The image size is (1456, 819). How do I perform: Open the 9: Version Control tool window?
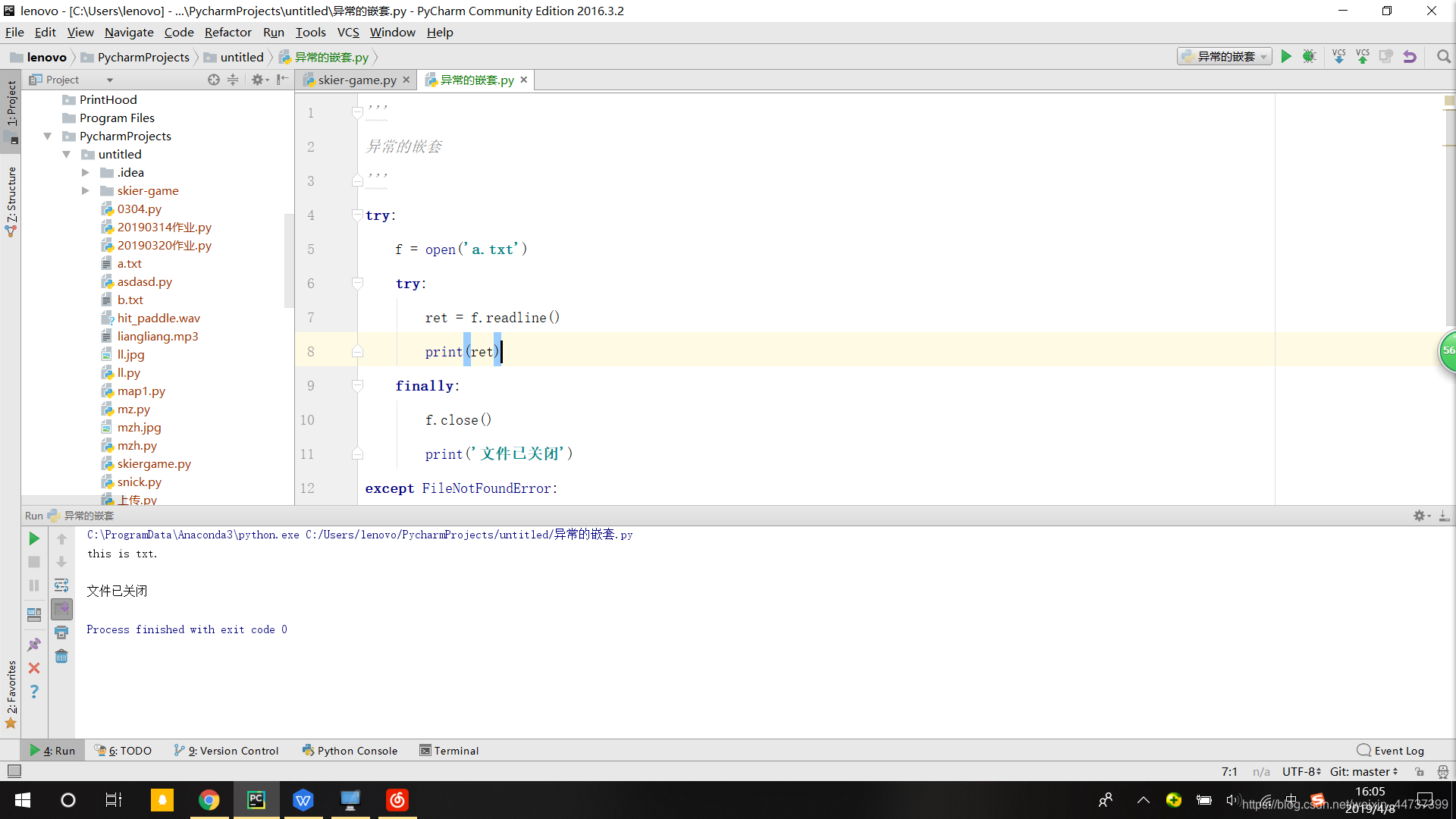(226, 751)
